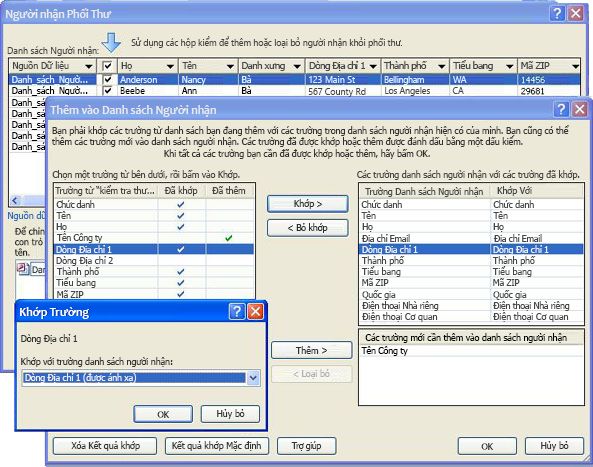Click the Khớp Với column header
This screenshot has height=467, width=593.
536,191
